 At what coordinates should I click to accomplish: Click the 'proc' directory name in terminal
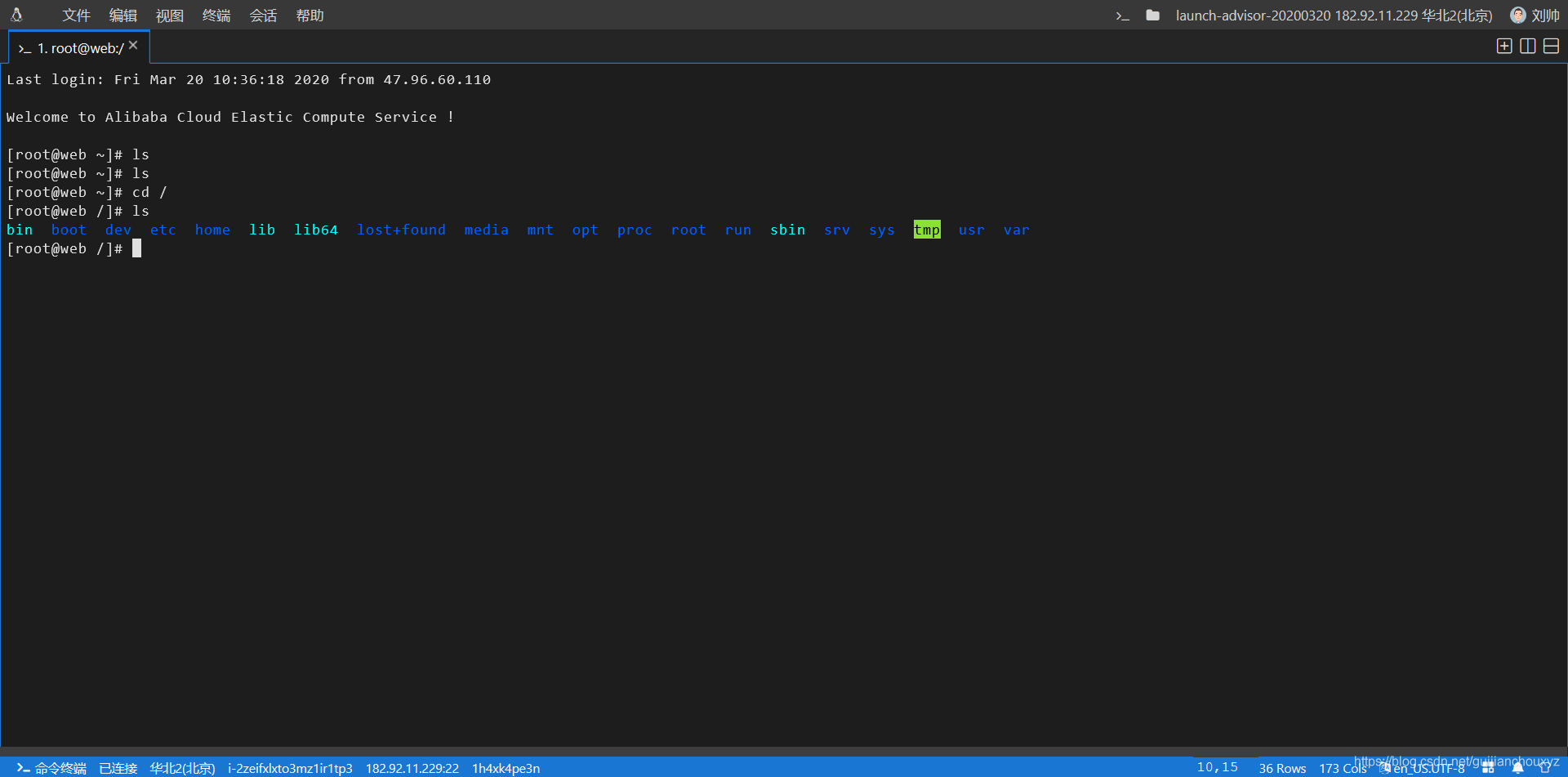tap(635, 230)
